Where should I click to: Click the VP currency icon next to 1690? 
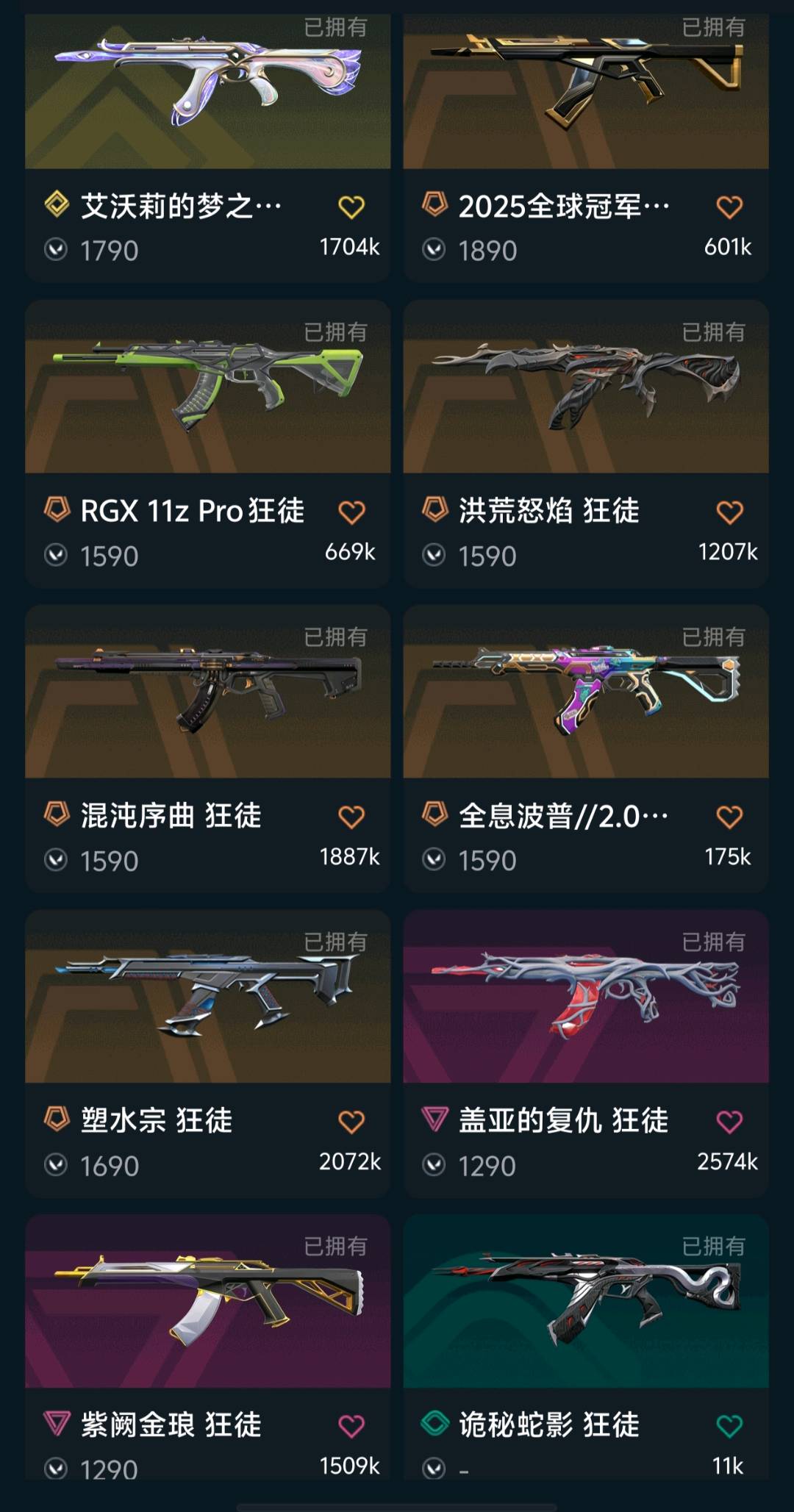coord(56,1165)
